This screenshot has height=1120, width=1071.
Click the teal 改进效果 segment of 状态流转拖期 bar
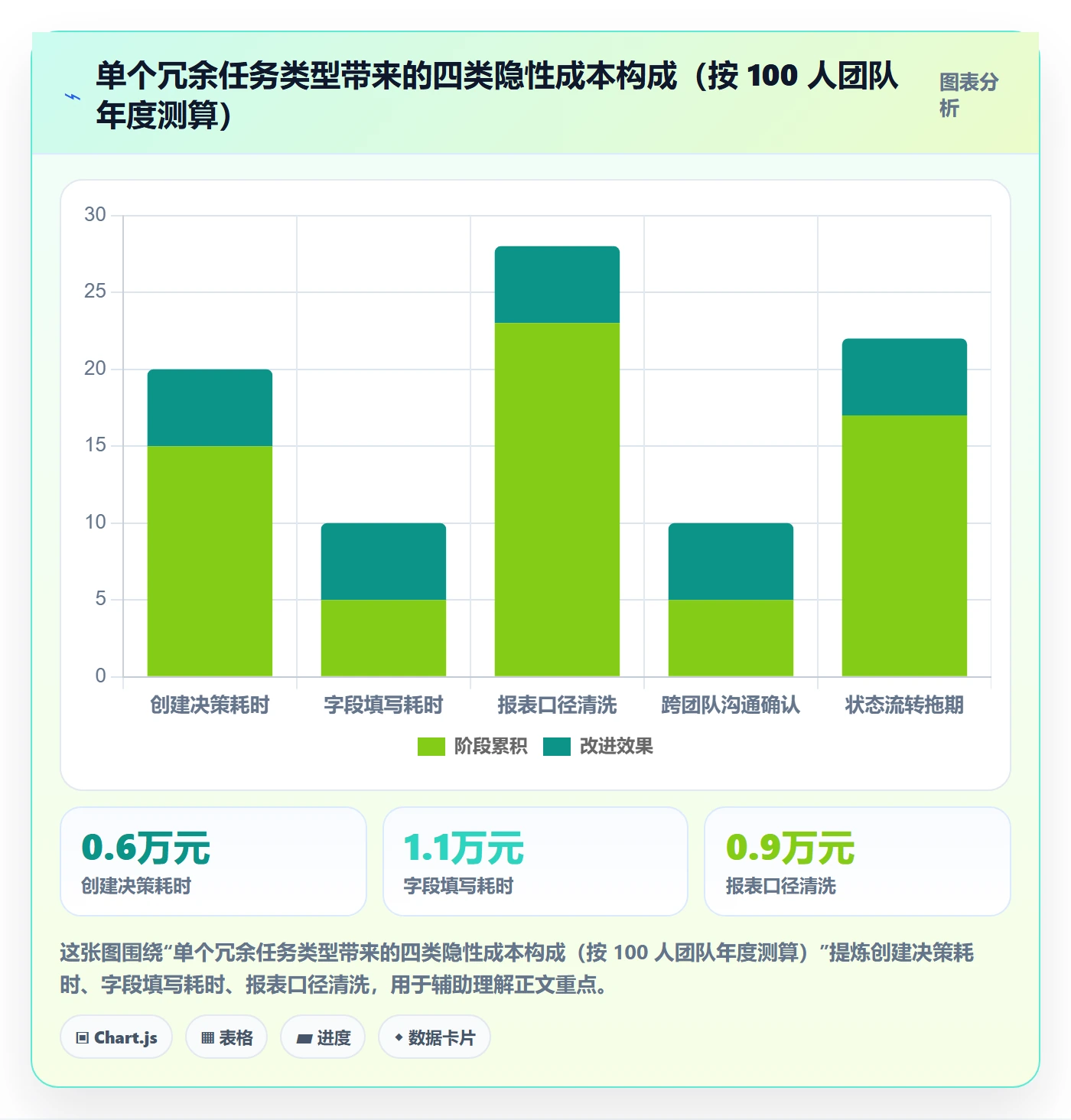tap(904, 377)
